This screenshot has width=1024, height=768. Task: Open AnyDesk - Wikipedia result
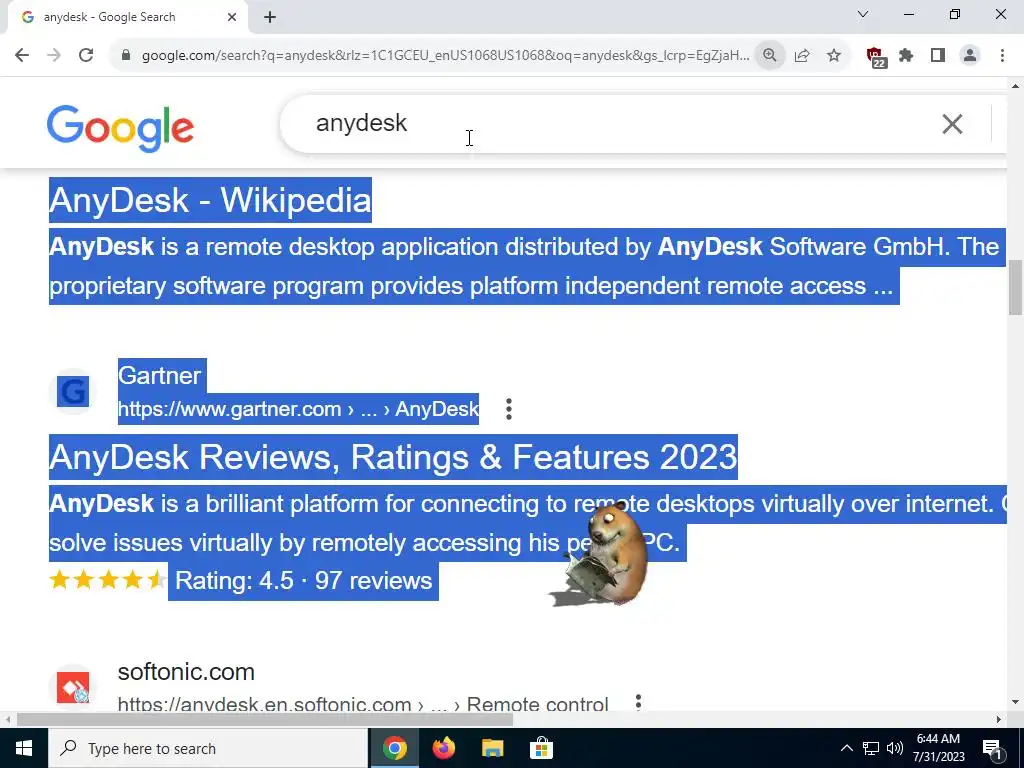coord(210,200)
